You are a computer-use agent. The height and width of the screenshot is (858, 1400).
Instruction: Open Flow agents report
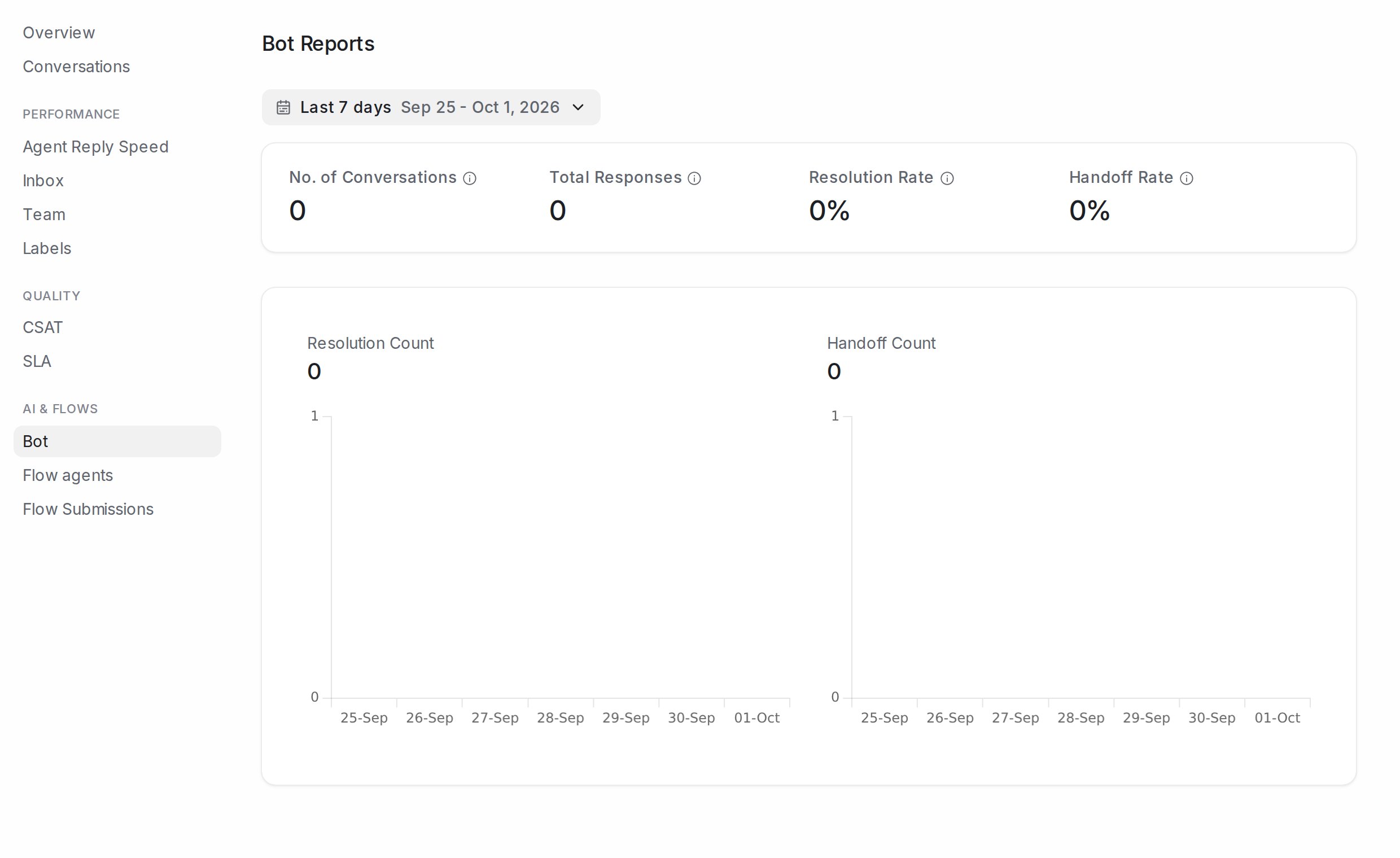(68, 475)
